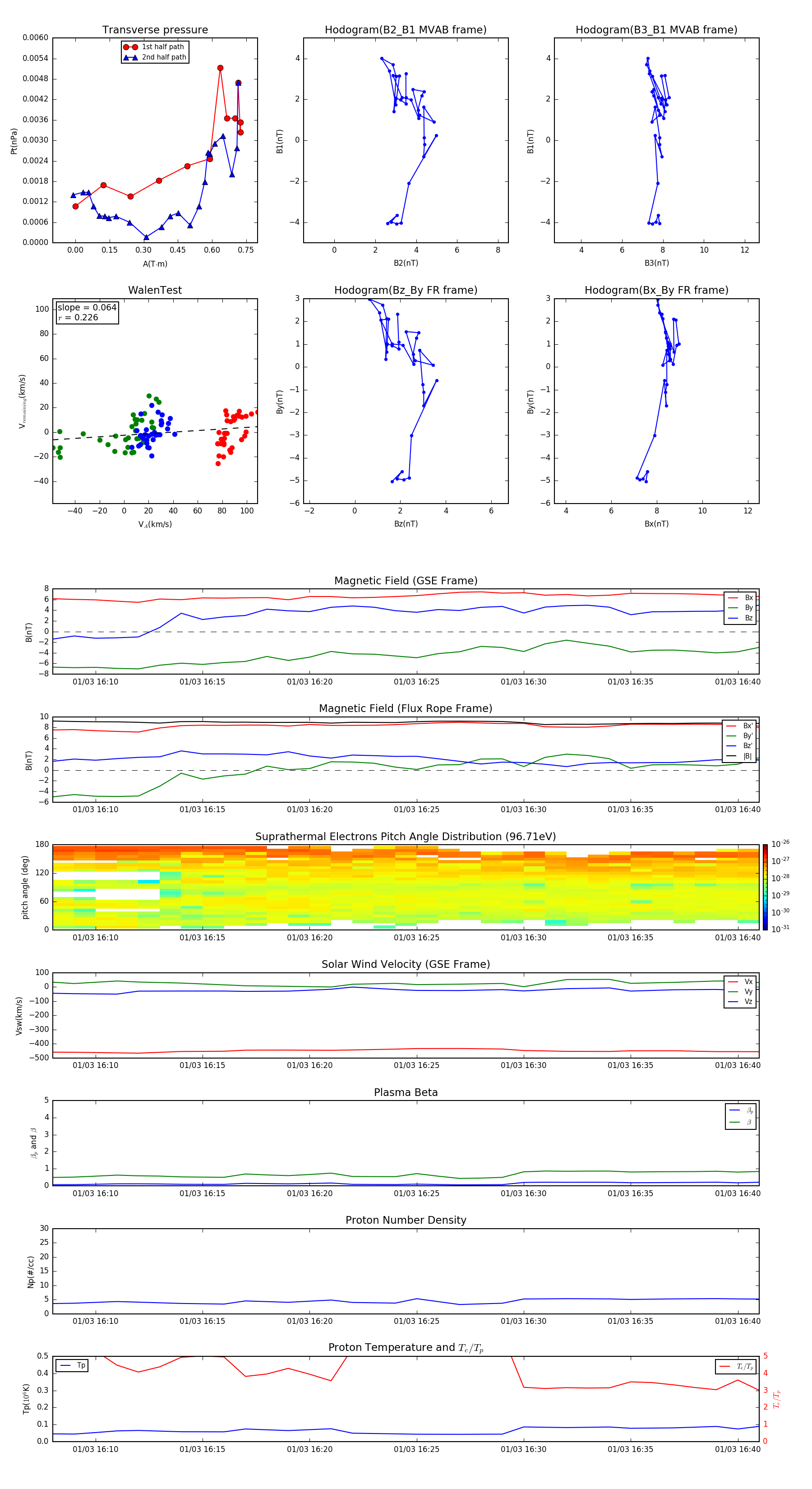This screenshot has height=1489, width=812.
Task: Click the "WalenTest" plot title
Action: pyautogui.click(x=155, y=290)
